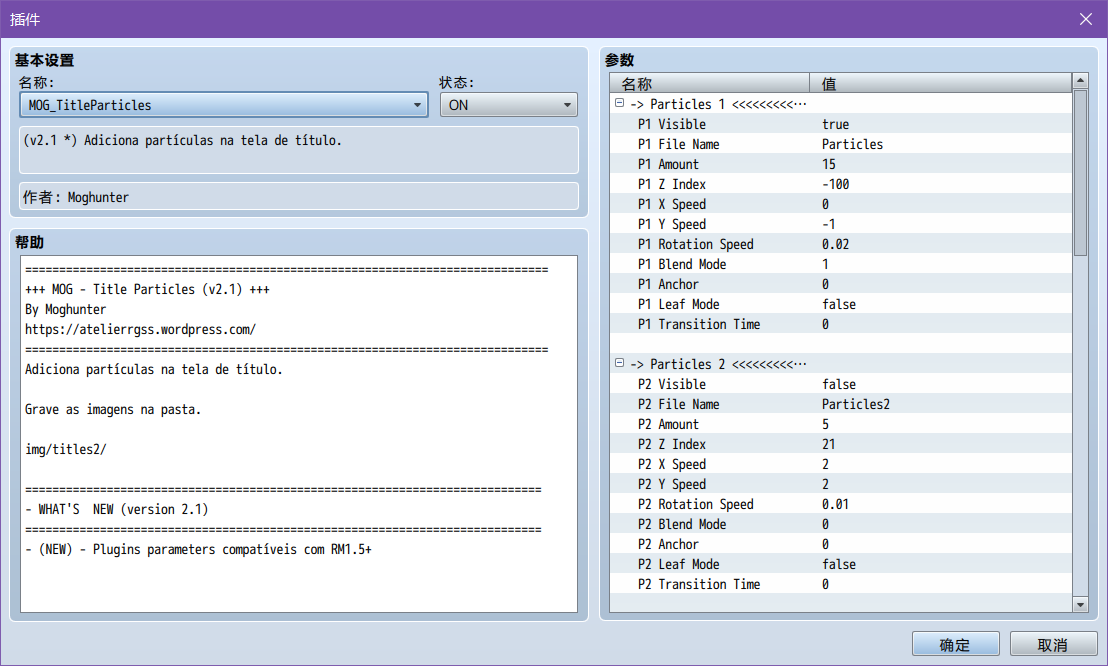Click the parameter list scroll-down arrow
The image size is (1108, 666).
[1080, 604]
